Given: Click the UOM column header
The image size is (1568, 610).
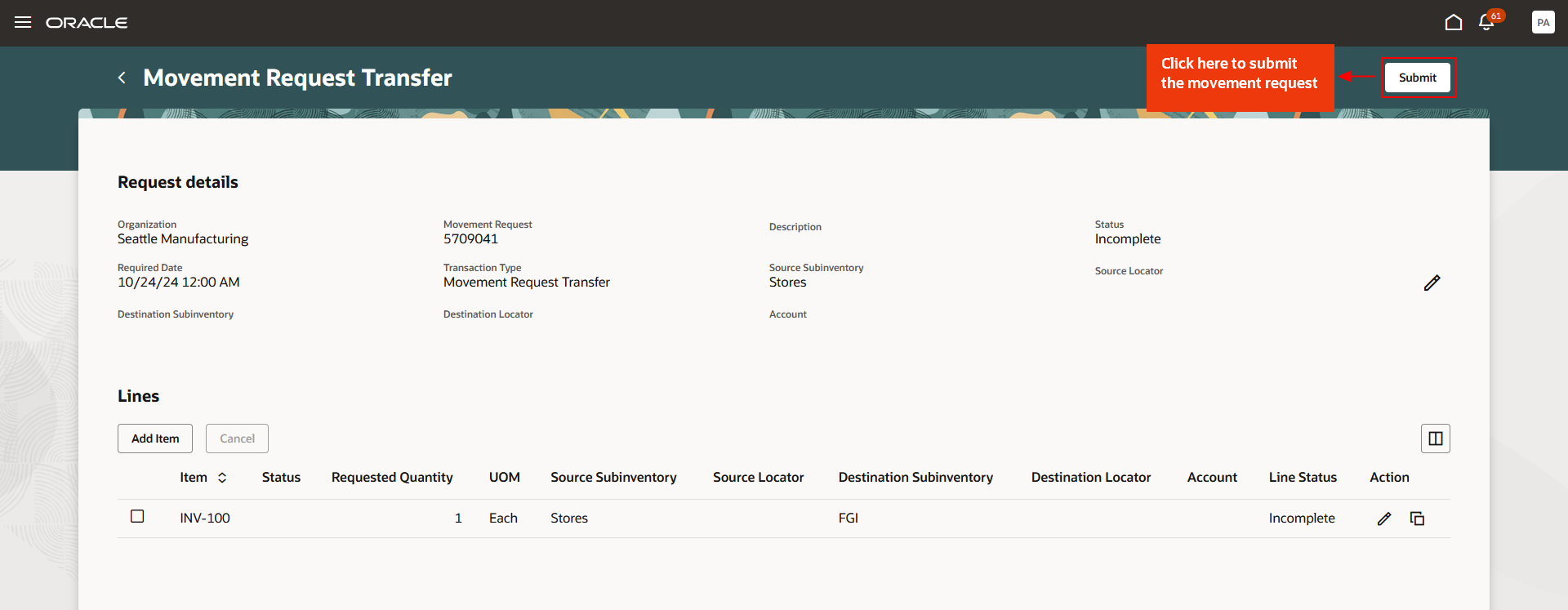Looking at the screenshot, I should 505,478.
